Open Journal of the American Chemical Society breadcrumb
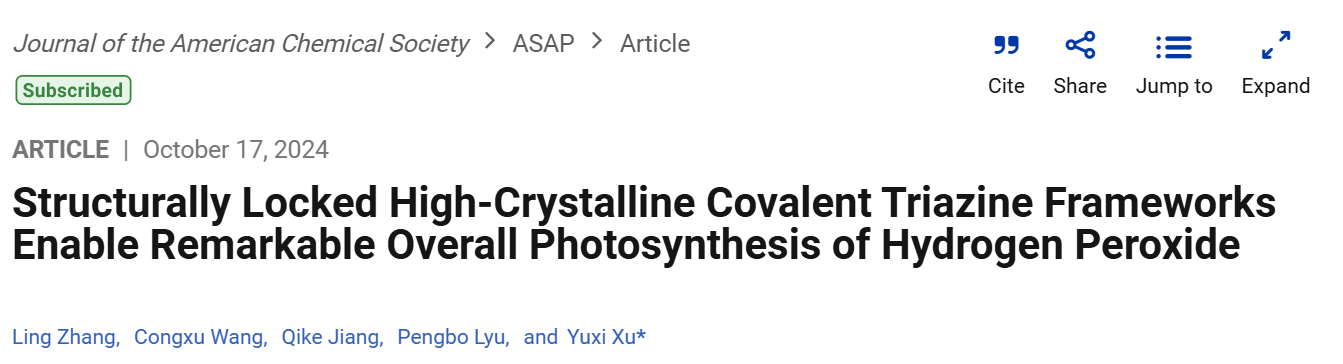Screen dimensions: 1343x364 coord(241,43)
